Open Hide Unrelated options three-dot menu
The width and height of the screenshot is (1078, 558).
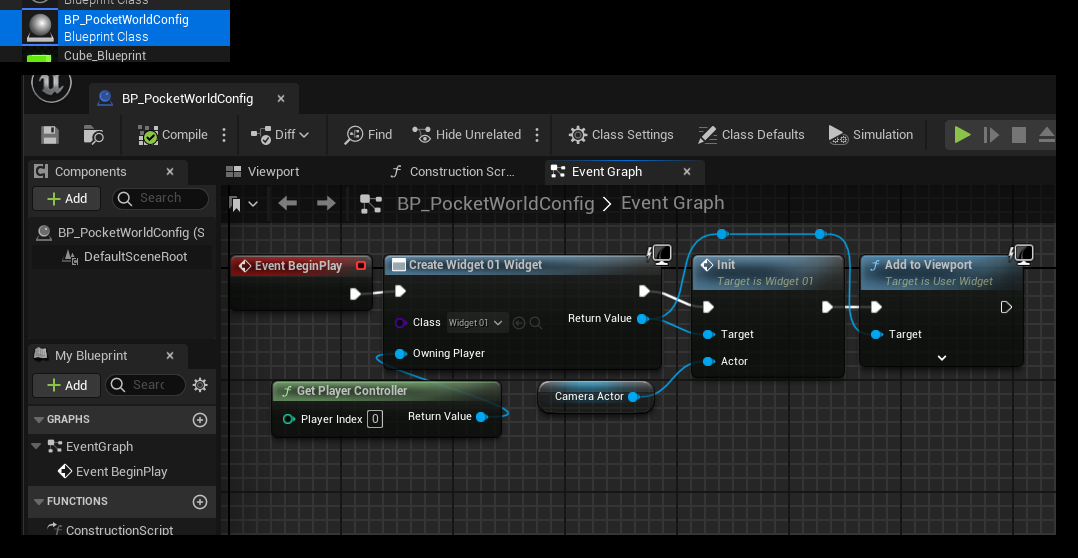click(537, 135)
